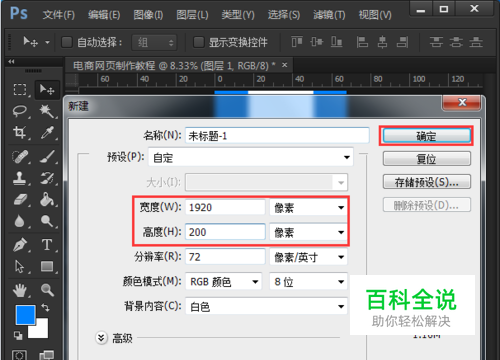Select the Path Selection tool
Image resolution: width=500 pixels, height=360 pixels.
tap(19, 267)
